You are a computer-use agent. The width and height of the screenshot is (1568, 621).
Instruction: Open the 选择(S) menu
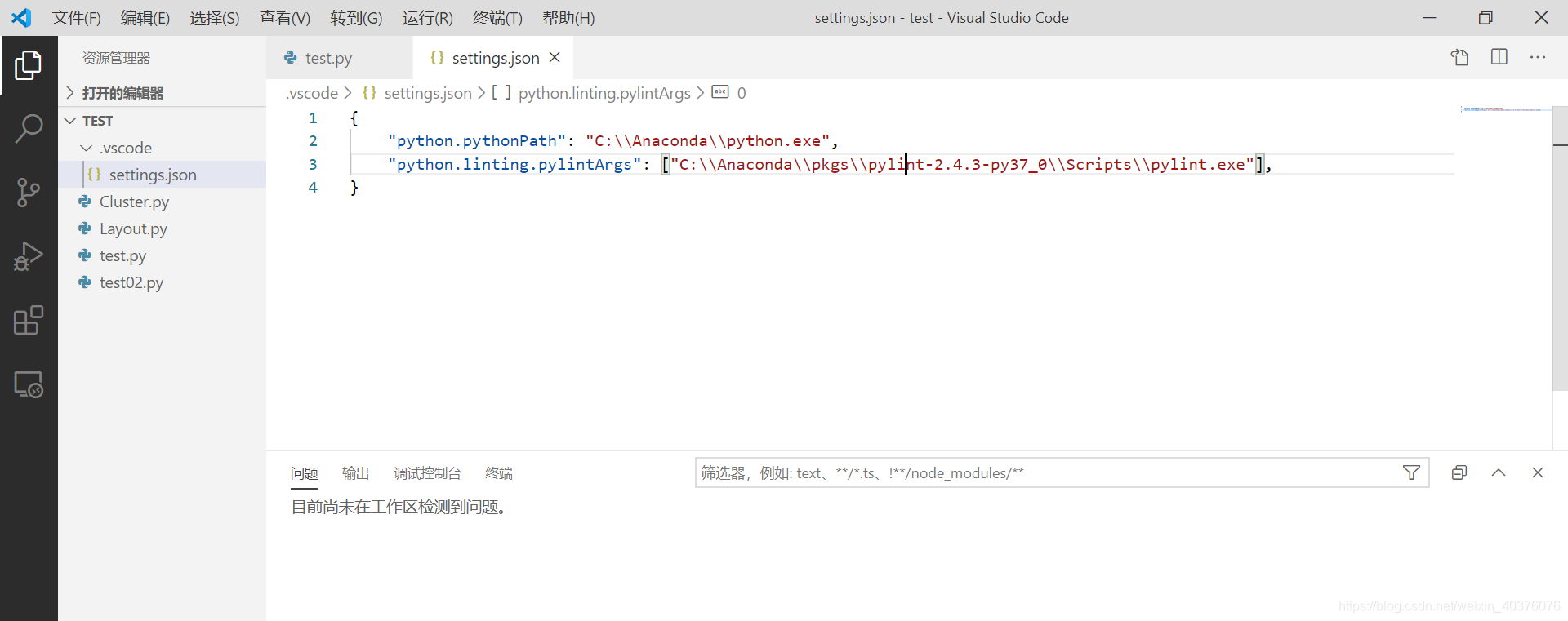(215, 18)
